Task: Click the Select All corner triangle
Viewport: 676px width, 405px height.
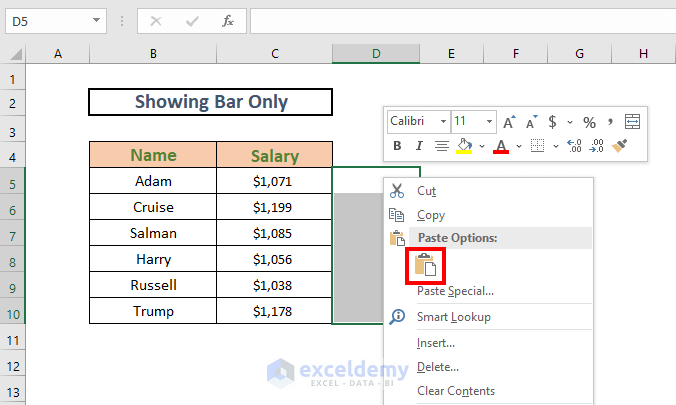Action: pyautogui.click(x=16, y=54)
